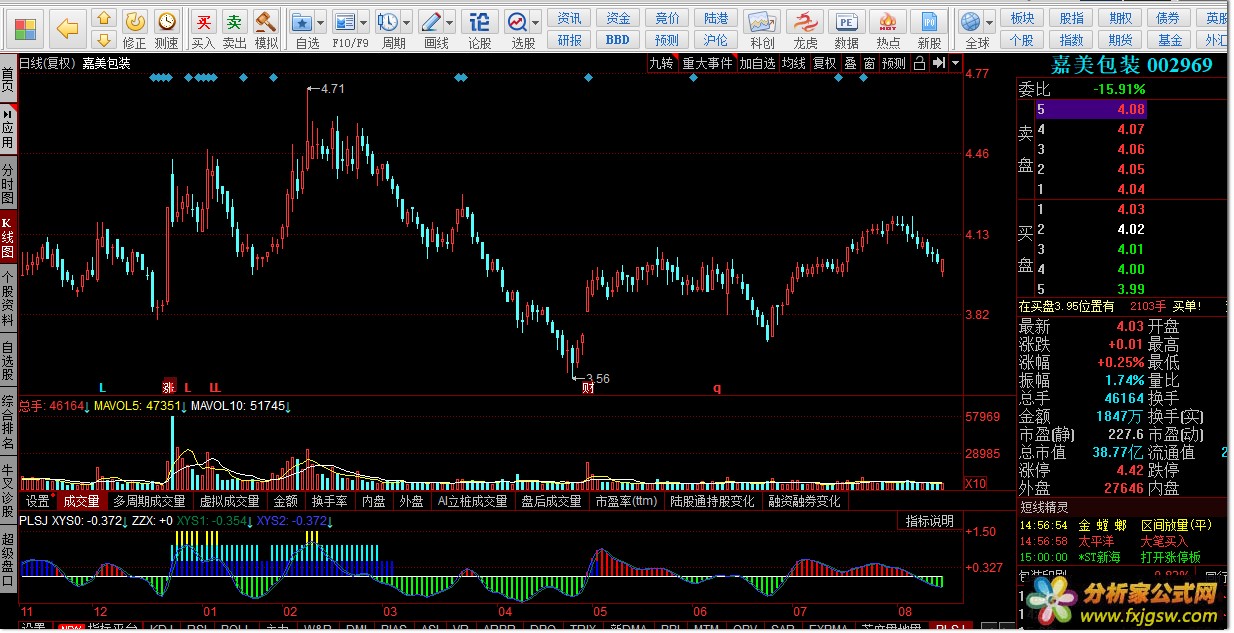Toggle 重大事件 major events display
The image size is (1234, 633).
click(x=707, y=62)
